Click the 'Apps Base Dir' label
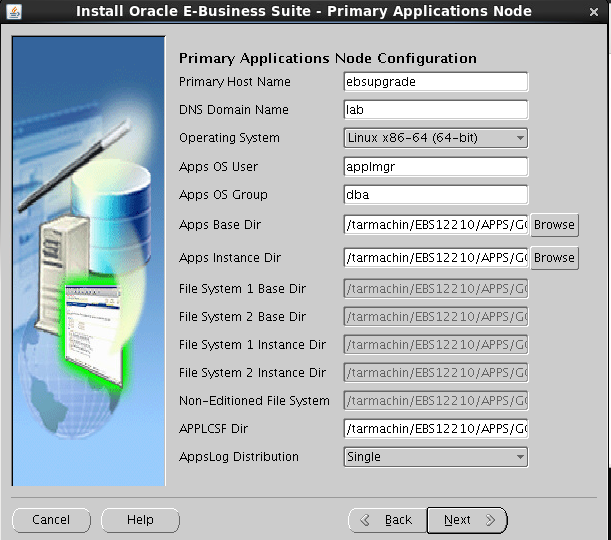Image resolution: width=611 pixels, height=540 pixels. pyautogui.click(x=220, y=225)
